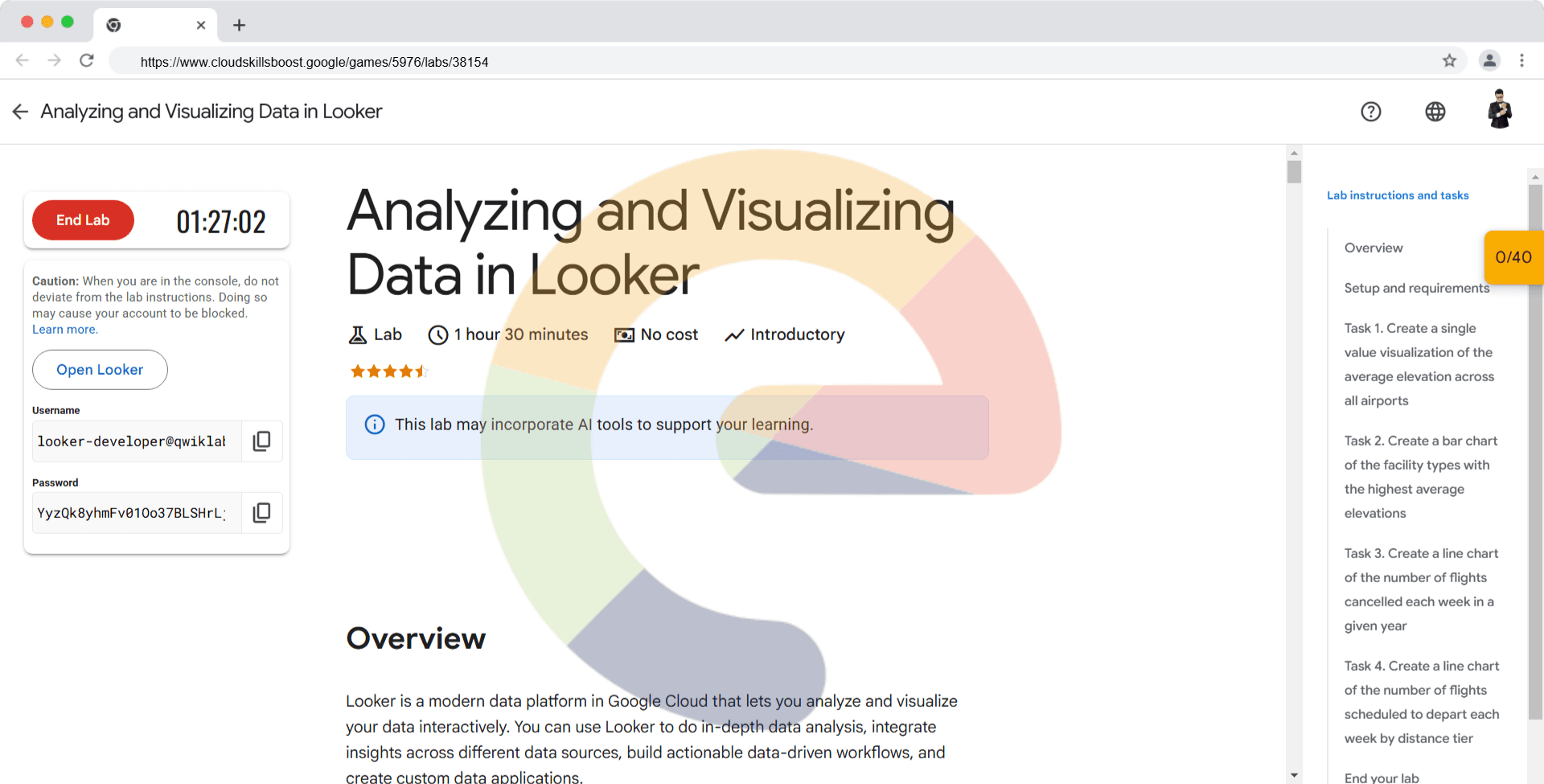Click the Open Looker button
This screenshot has height=784, width=1544.
coord(100,370)
